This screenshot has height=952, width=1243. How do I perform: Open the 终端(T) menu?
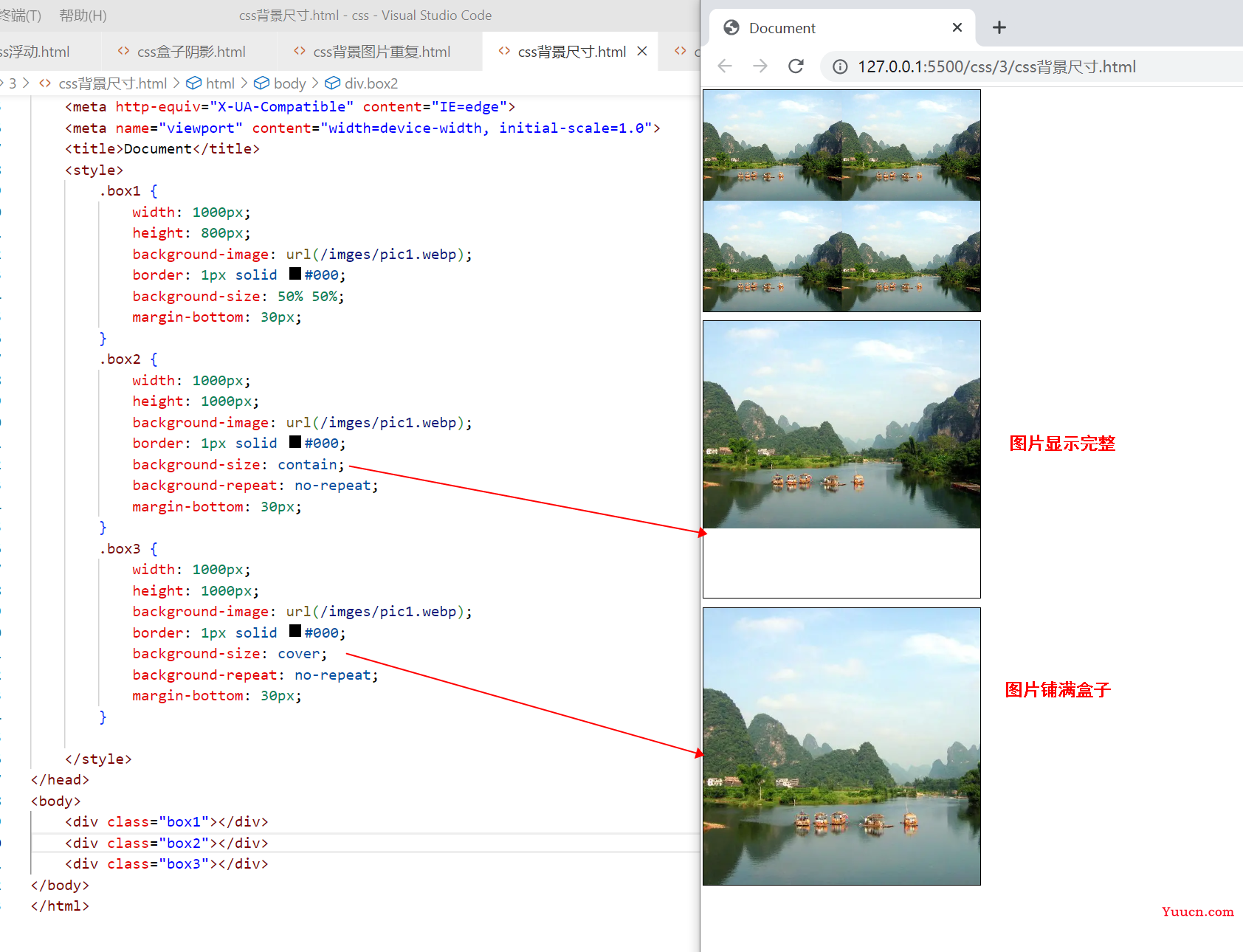21,15
